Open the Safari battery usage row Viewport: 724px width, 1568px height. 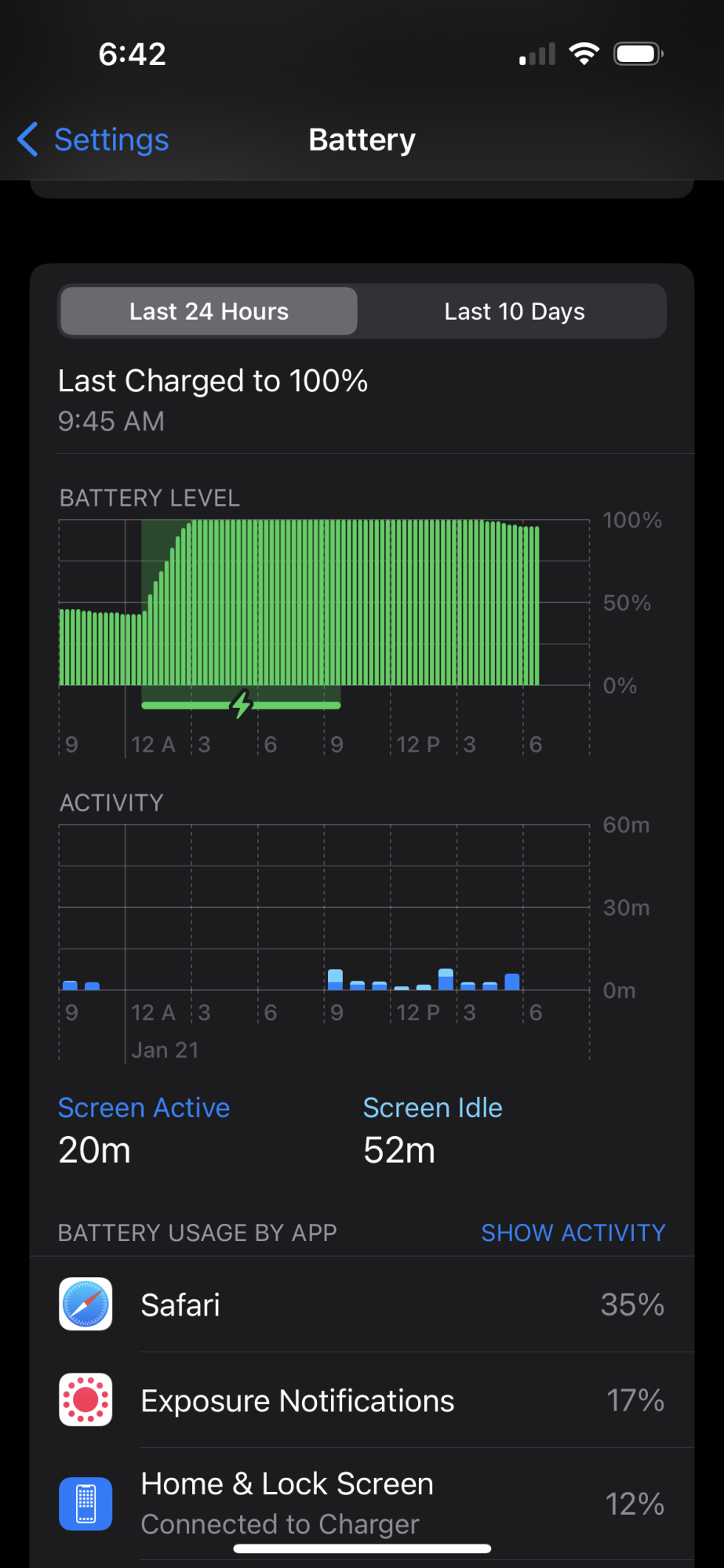[x=362, y=1305]
